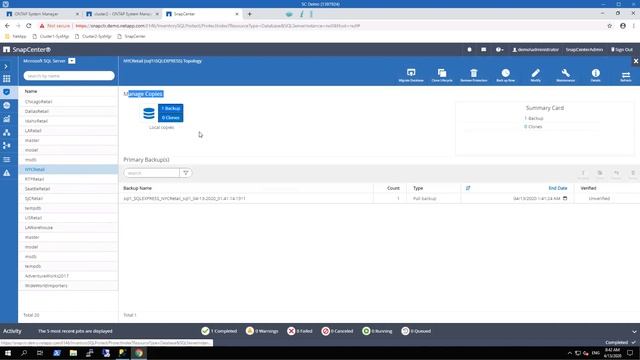Open the Maintenance wrench tool
Screen dimensions: 640x360
(565, 75)
